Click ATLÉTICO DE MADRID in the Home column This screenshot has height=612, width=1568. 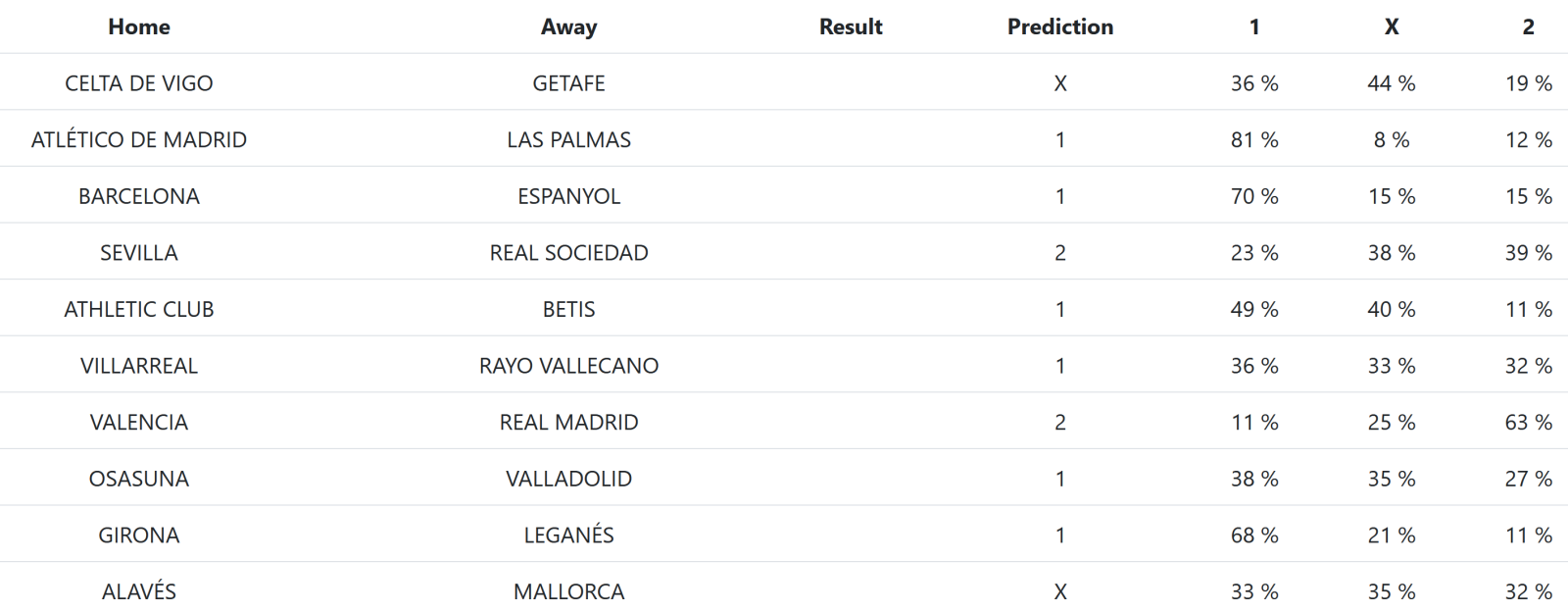pos(138,139)
